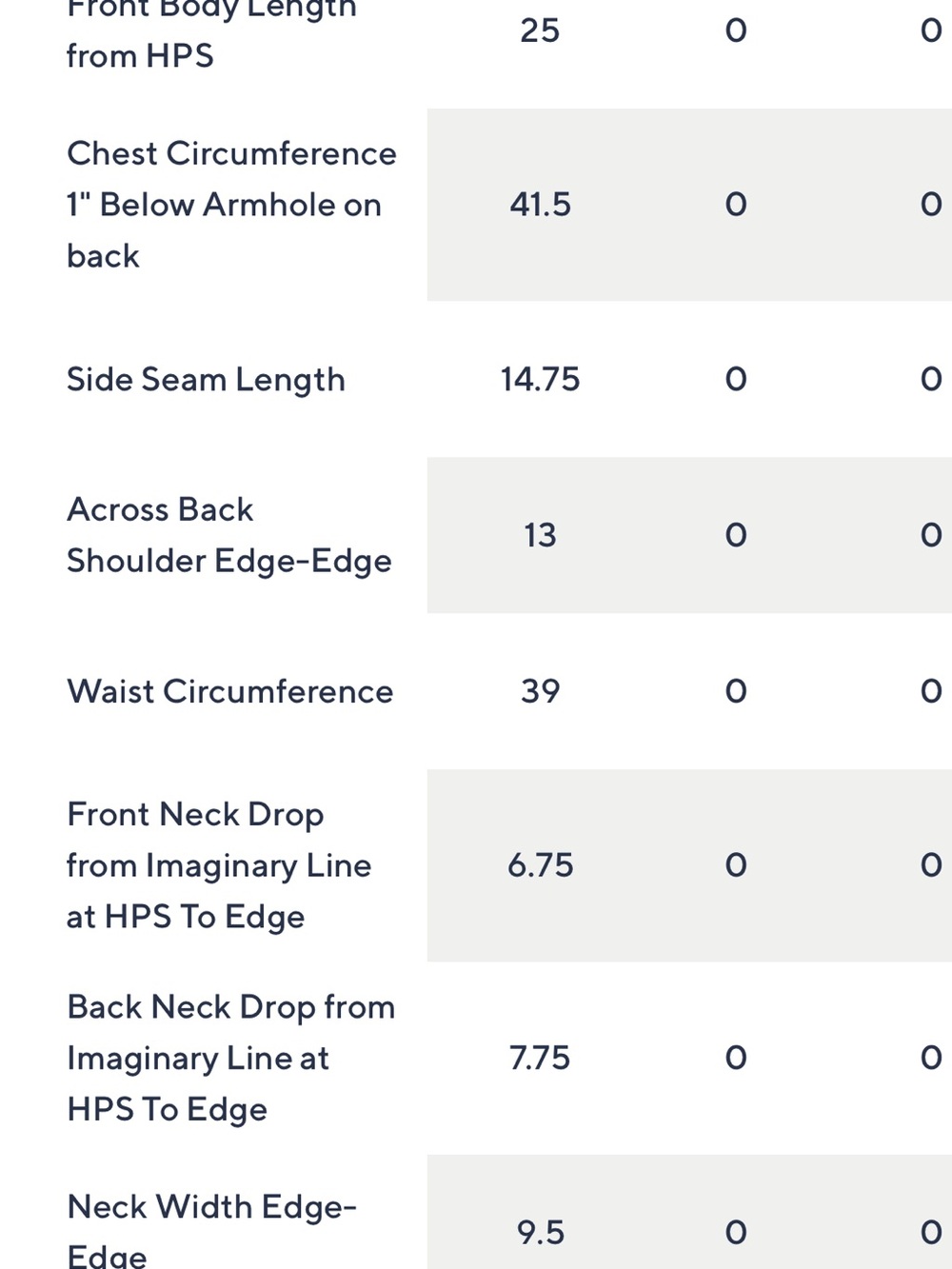Screen dimensions: 952x1269
Task: Select the Back Neck Drop measurement label
Action: click(230, 1058)
